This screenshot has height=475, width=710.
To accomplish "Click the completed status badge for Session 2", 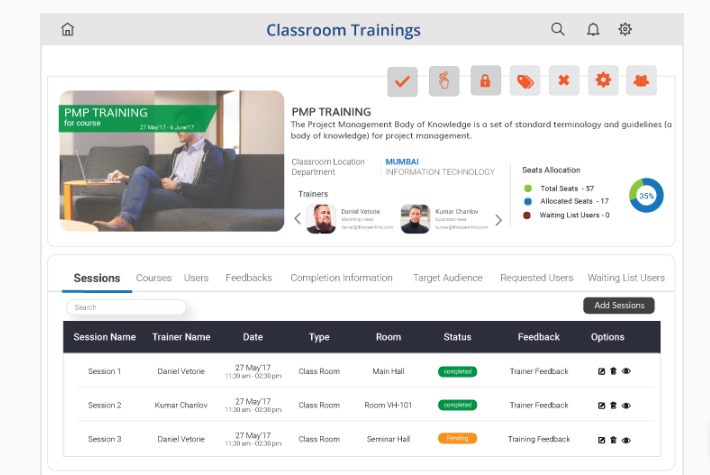I will click(457, 405).
